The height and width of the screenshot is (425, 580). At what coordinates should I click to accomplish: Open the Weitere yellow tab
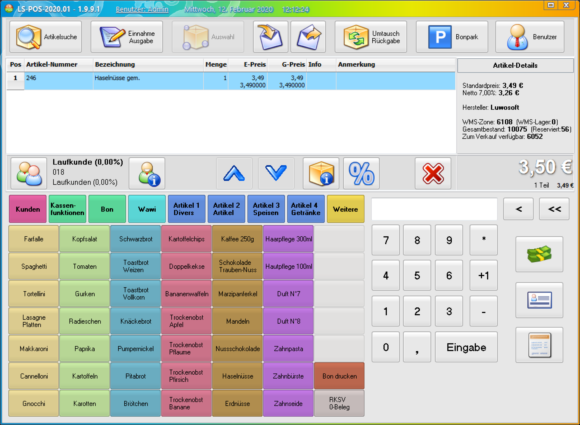point(345,209)
